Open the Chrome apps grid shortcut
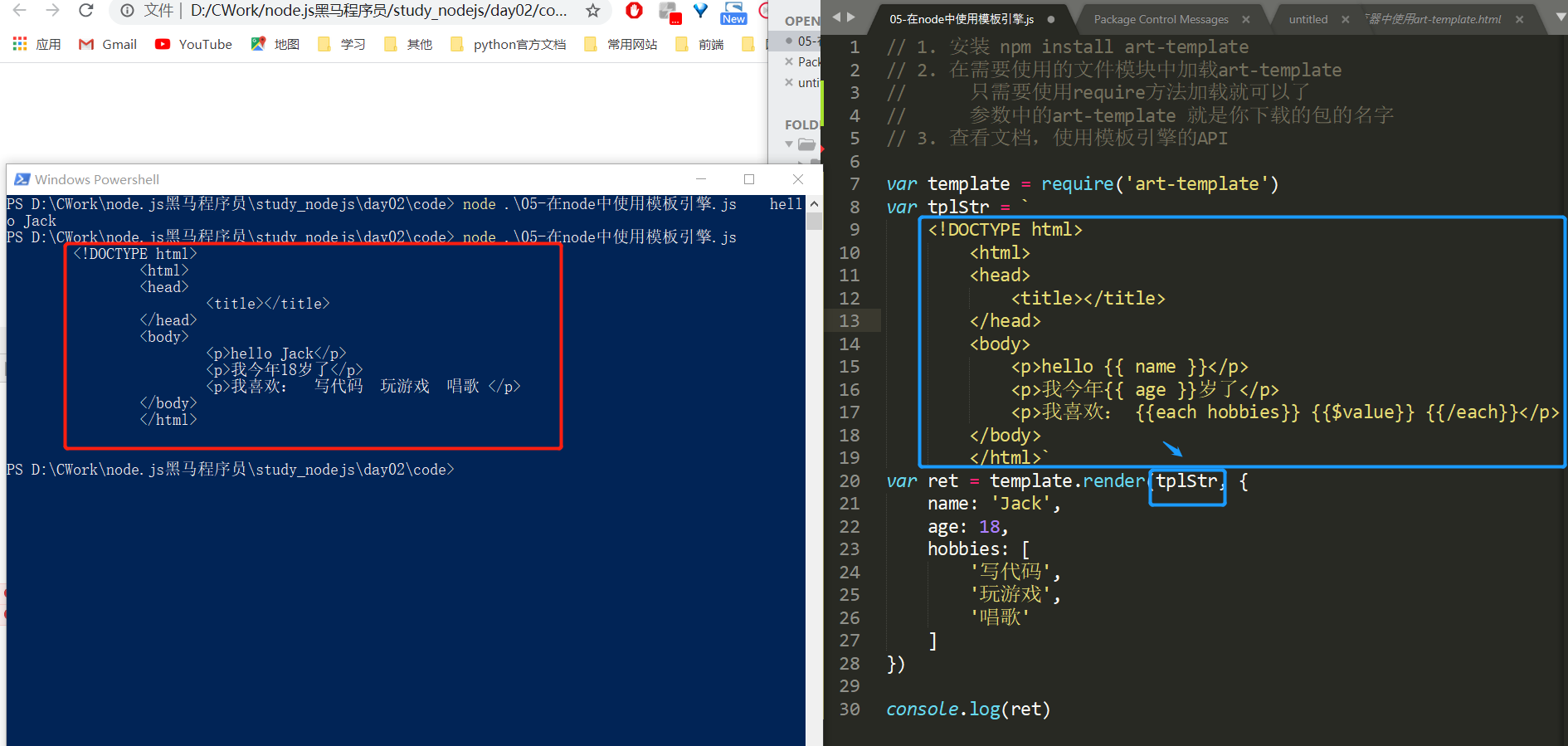Viewport: 1568px width, 746px height. click(x=20, y=44)
